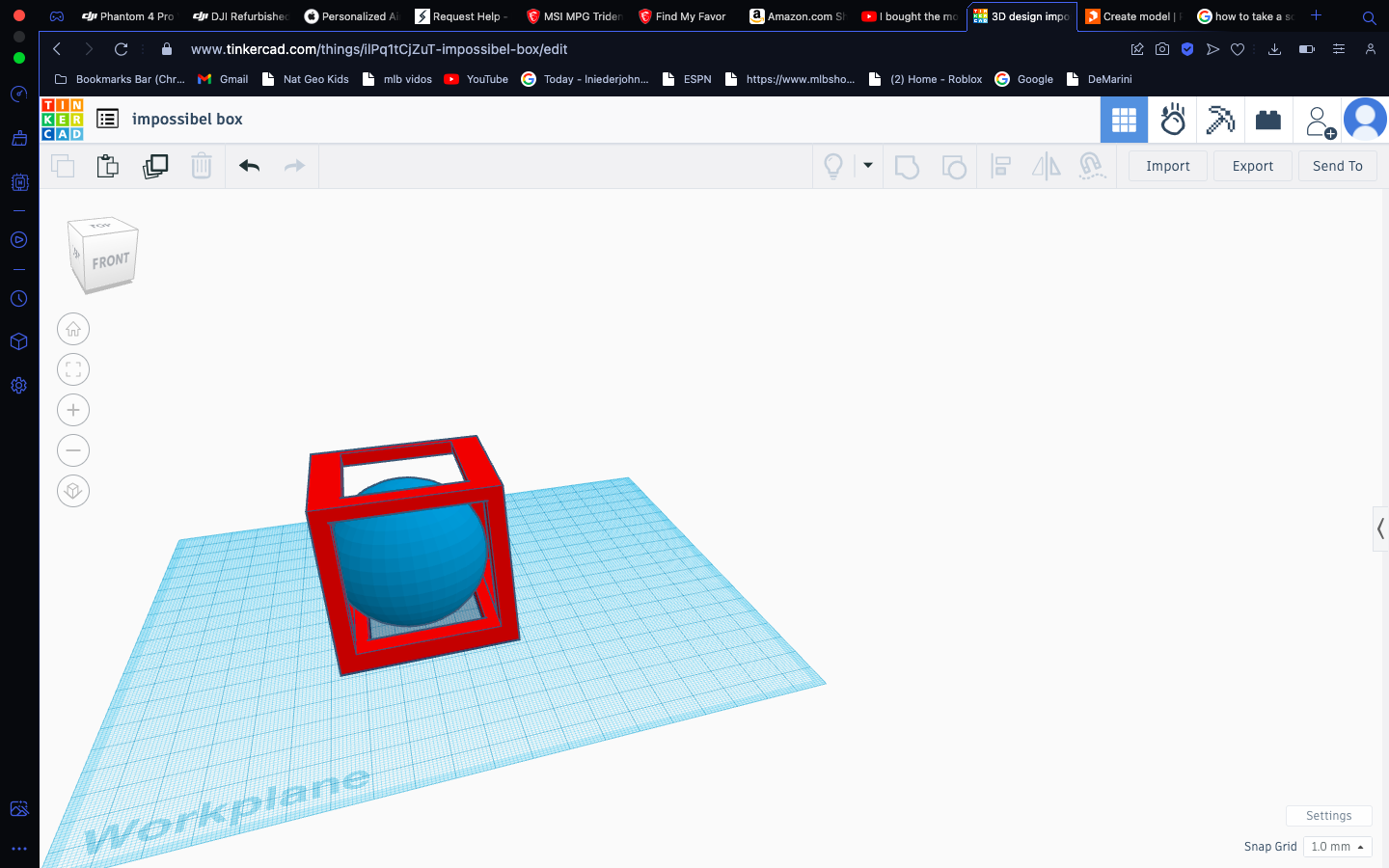Screen dimensions: 1389x868
Task: Open the Send To menu
Action: point(1338,166)
